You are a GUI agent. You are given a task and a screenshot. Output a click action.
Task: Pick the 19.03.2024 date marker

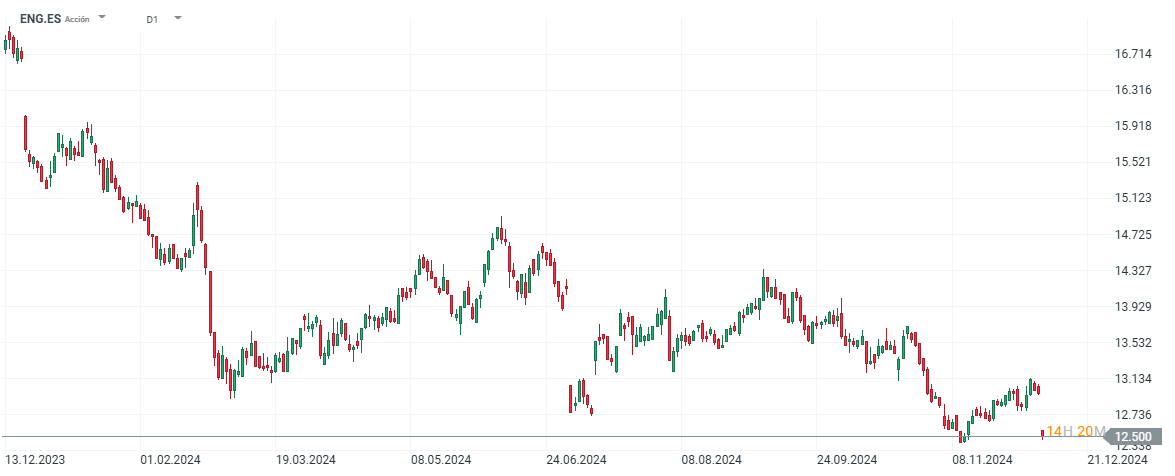tap(305, 460)
